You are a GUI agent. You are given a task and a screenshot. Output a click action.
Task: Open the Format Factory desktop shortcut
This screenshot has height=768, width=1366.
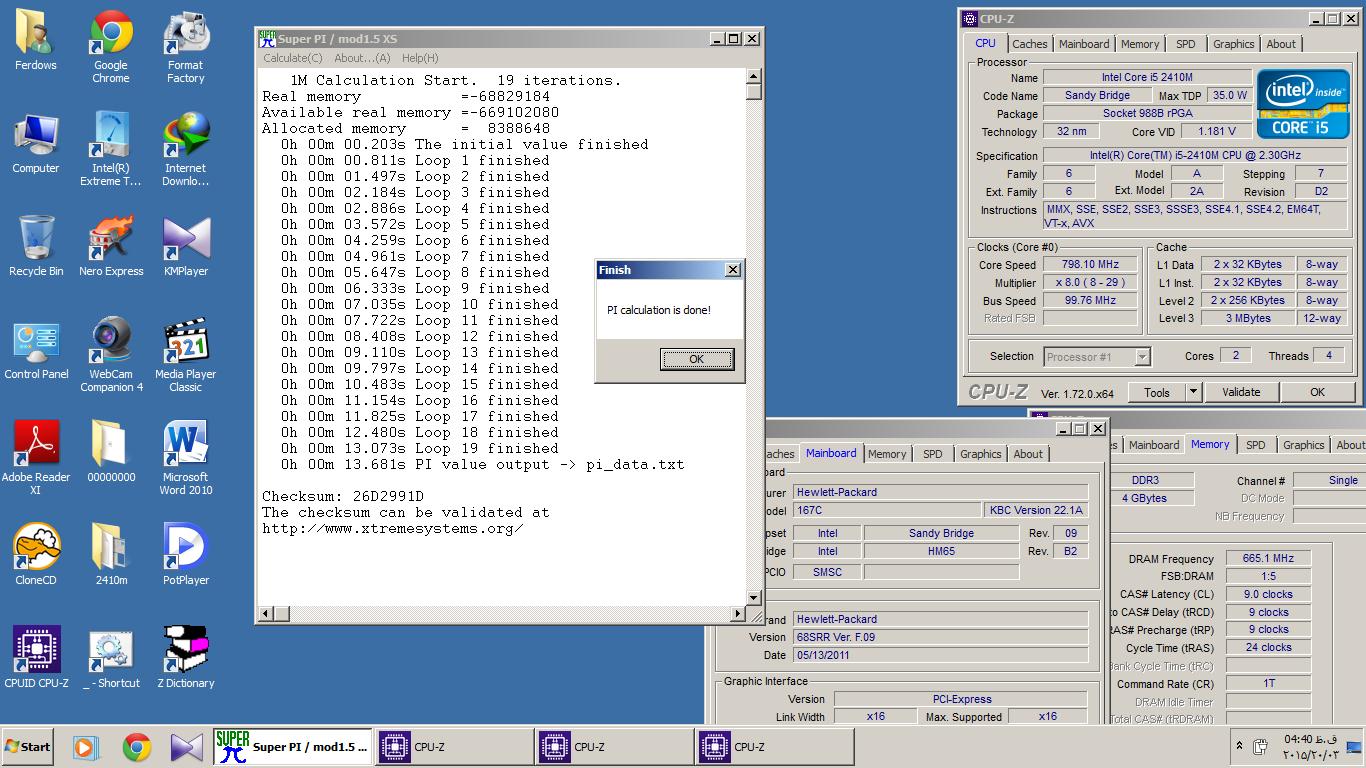pyautogui.click(x=185, y=47)
